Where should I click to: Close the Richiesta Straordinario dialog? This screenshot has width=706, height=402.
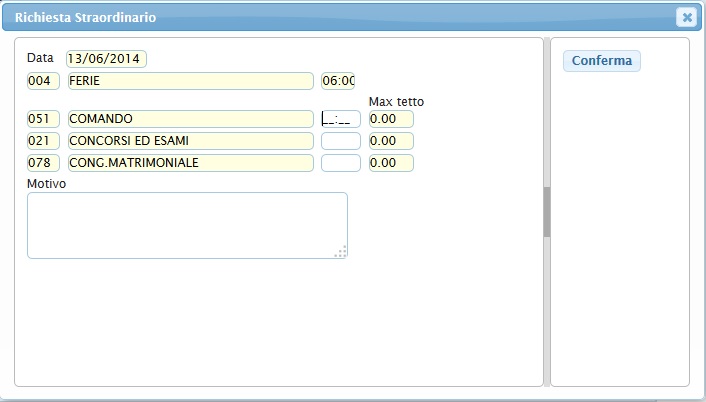(686, 17)
